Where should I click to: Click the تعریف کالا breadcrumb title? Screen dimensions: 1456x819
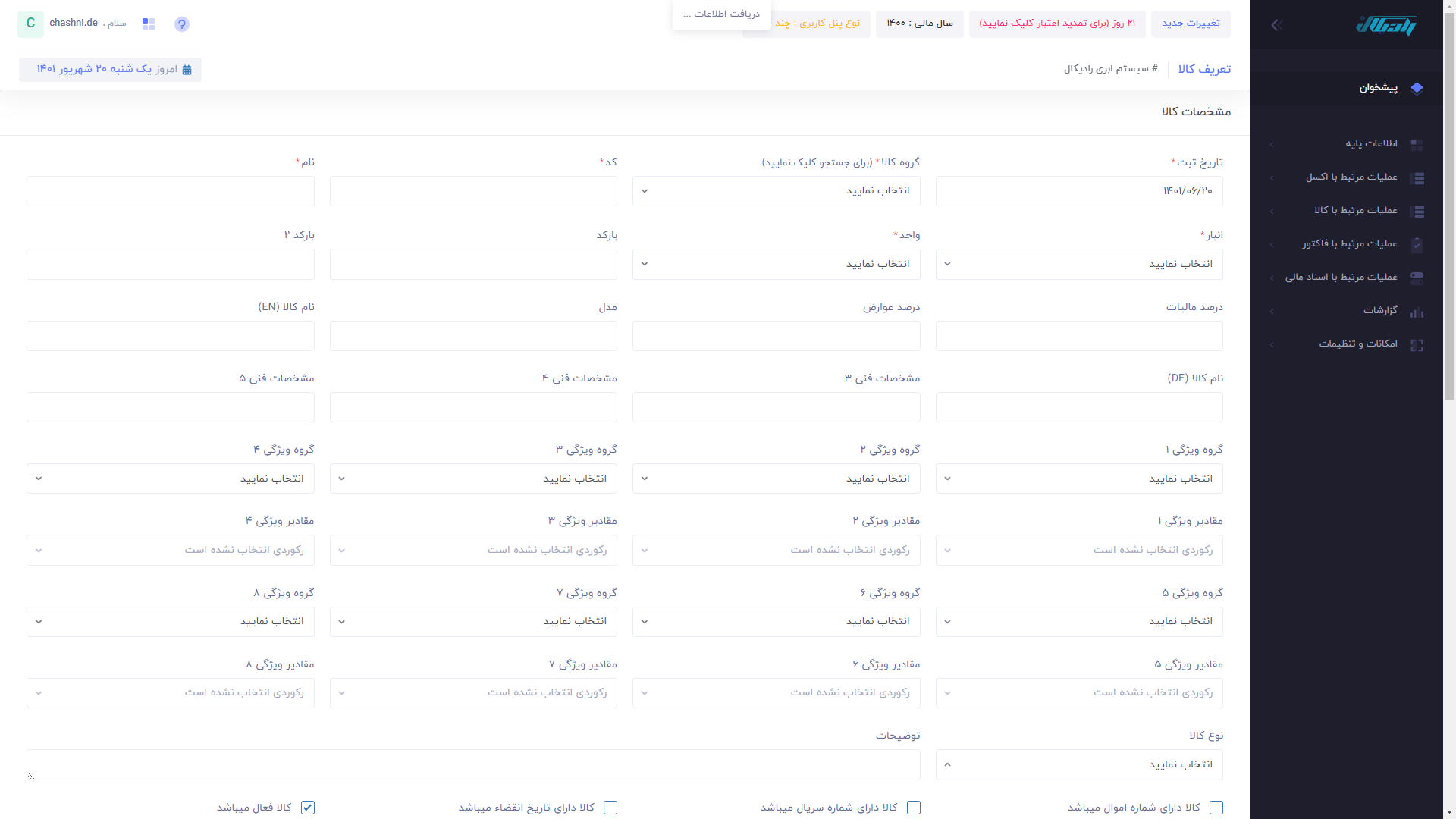point(1204,69)
